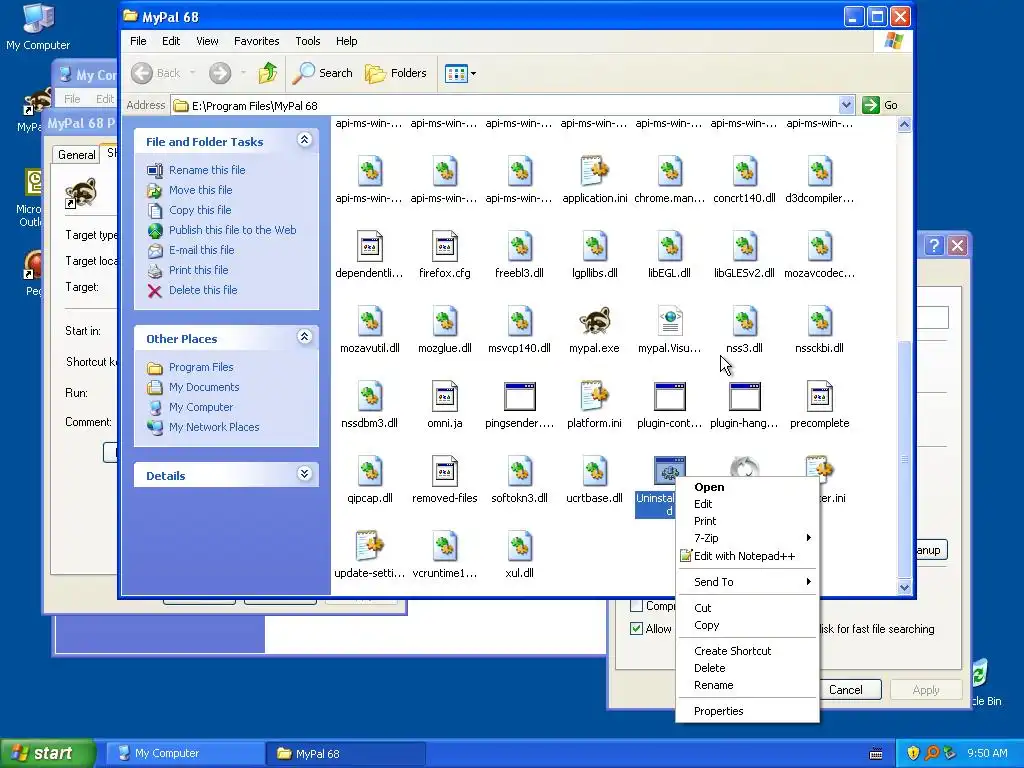Click the security shield tray icon
1024x768 pixels.
(x=913, y=753)
